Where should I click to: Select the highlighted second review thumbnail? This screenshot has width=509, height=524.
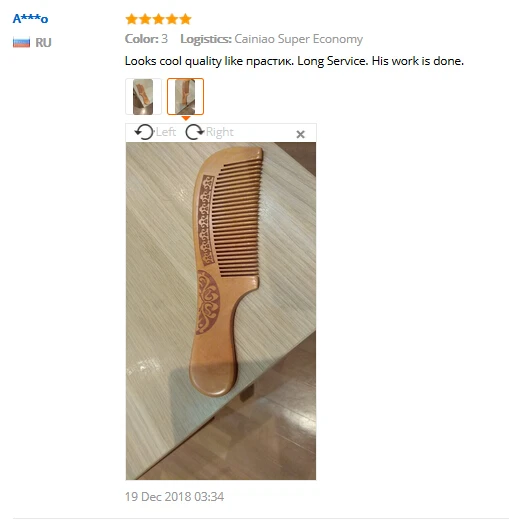coord(185,97)
